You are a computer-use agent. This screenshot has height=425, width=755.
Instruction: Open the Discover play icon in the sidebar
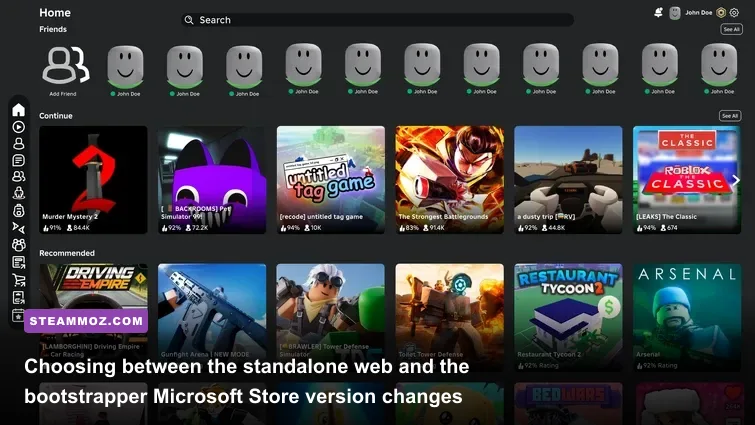(x=18, y=127)
